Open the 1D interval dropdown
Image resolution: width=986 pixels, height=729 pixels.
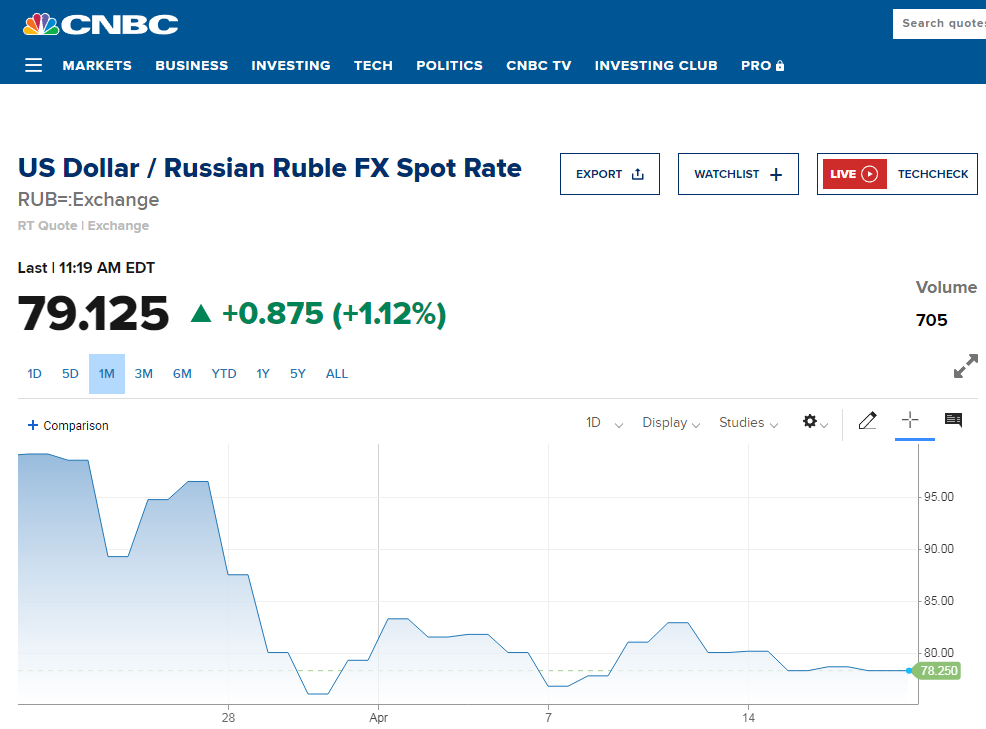click(604, 423)
